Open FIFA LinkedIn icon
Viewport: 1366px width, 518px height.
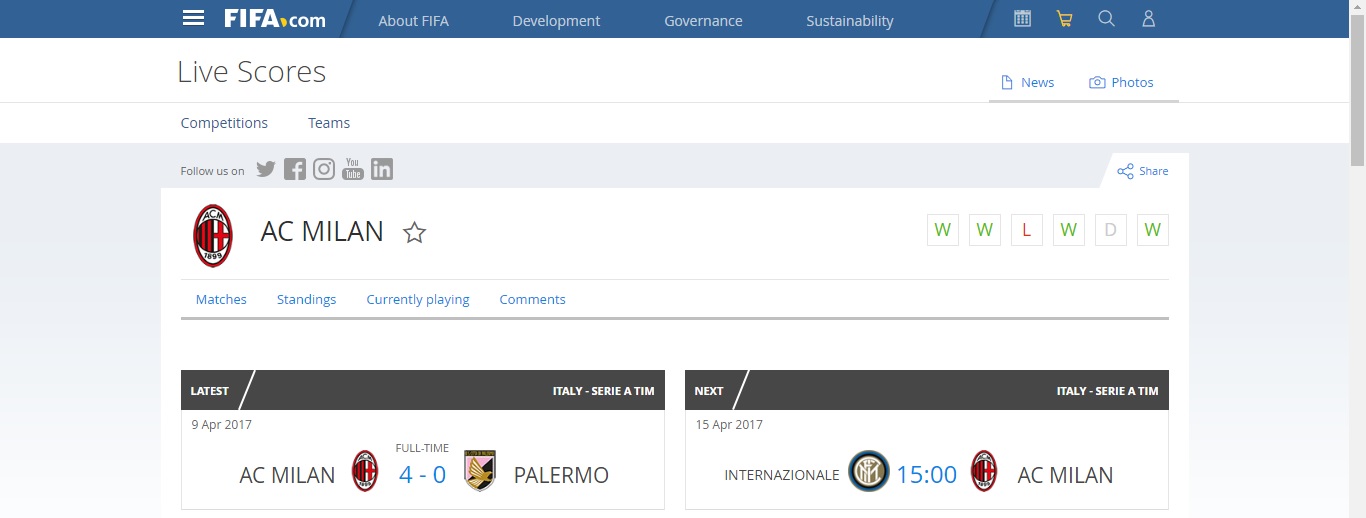(382, 169)
